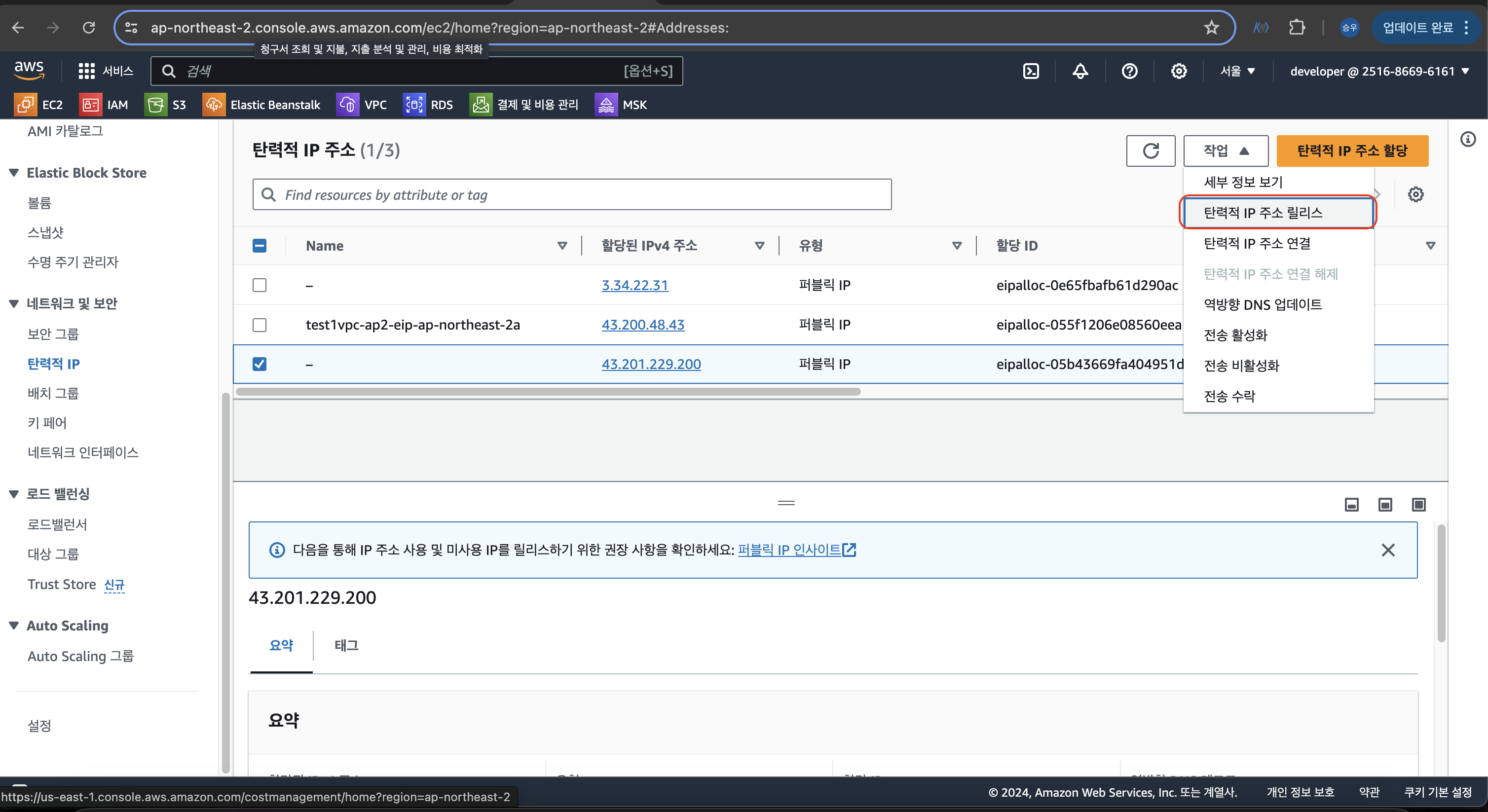Viewport: 1488px width, 812px height.
Task: Click the help question mark icon
Action: (1129, 71)
